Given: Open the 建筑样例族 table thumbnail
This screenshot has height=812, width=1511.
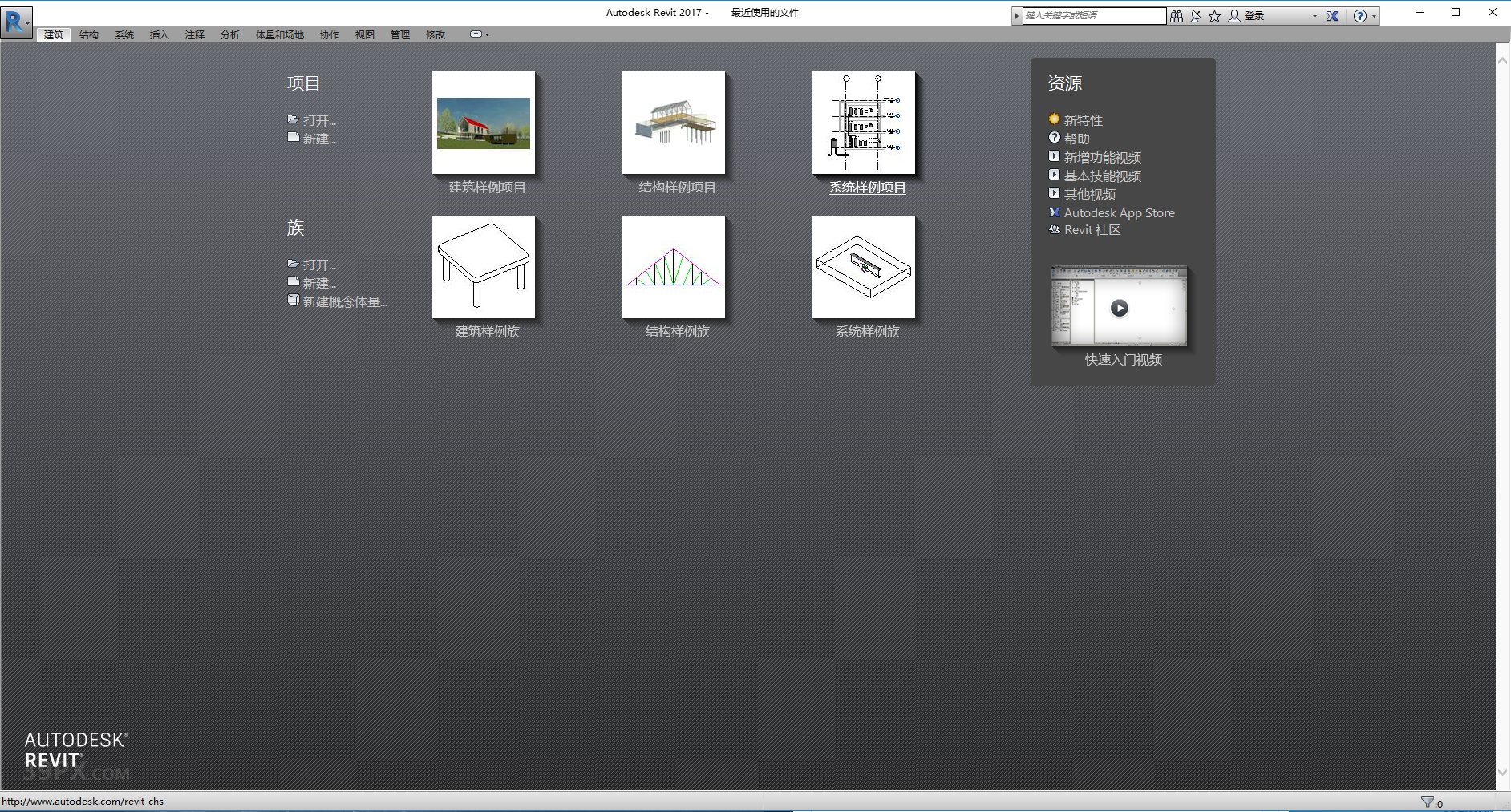Looking at the screenshot, I should tap(484, 267).
